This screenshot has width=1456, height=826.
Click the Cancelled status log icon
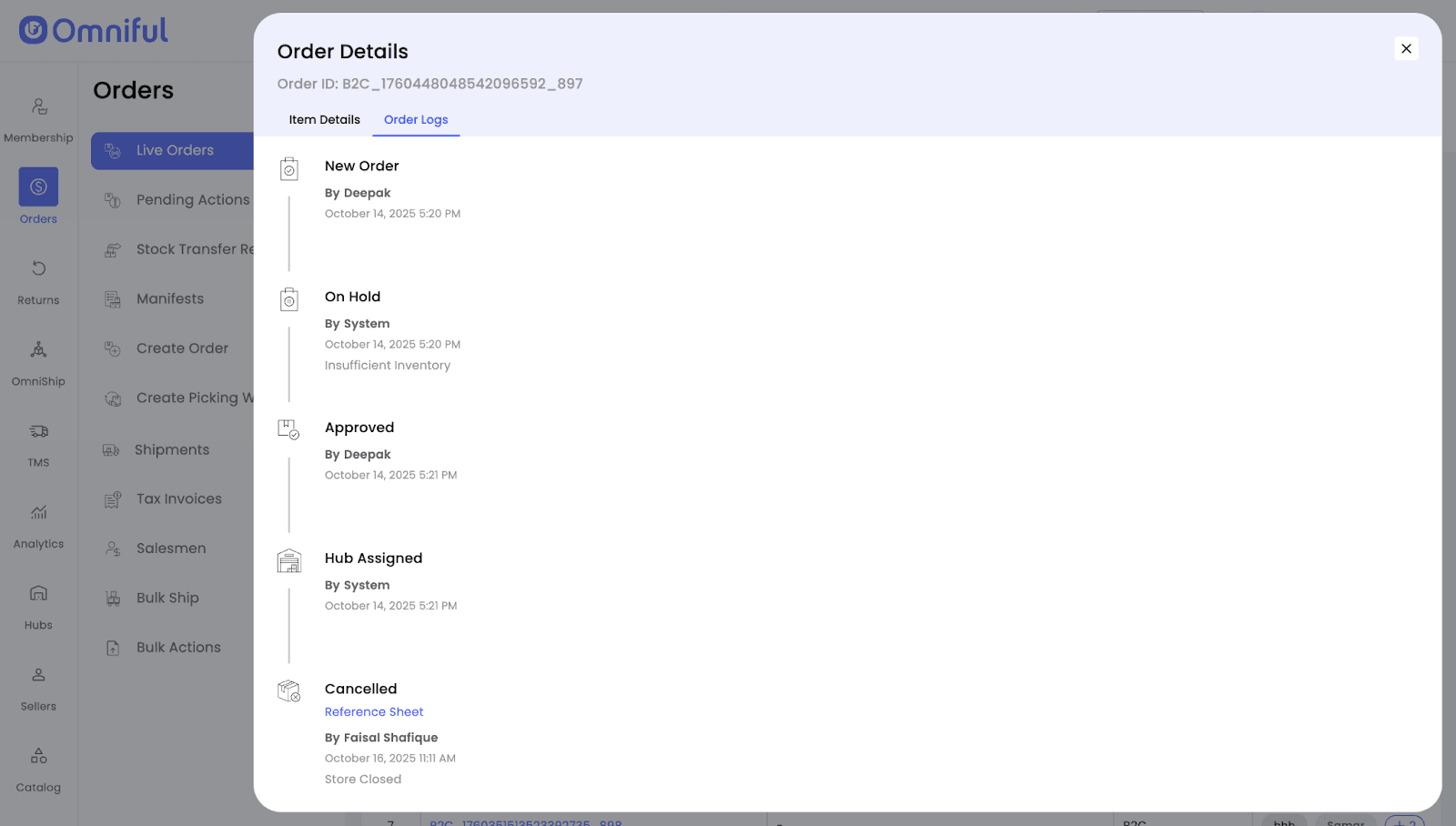(x=288, y=691)
